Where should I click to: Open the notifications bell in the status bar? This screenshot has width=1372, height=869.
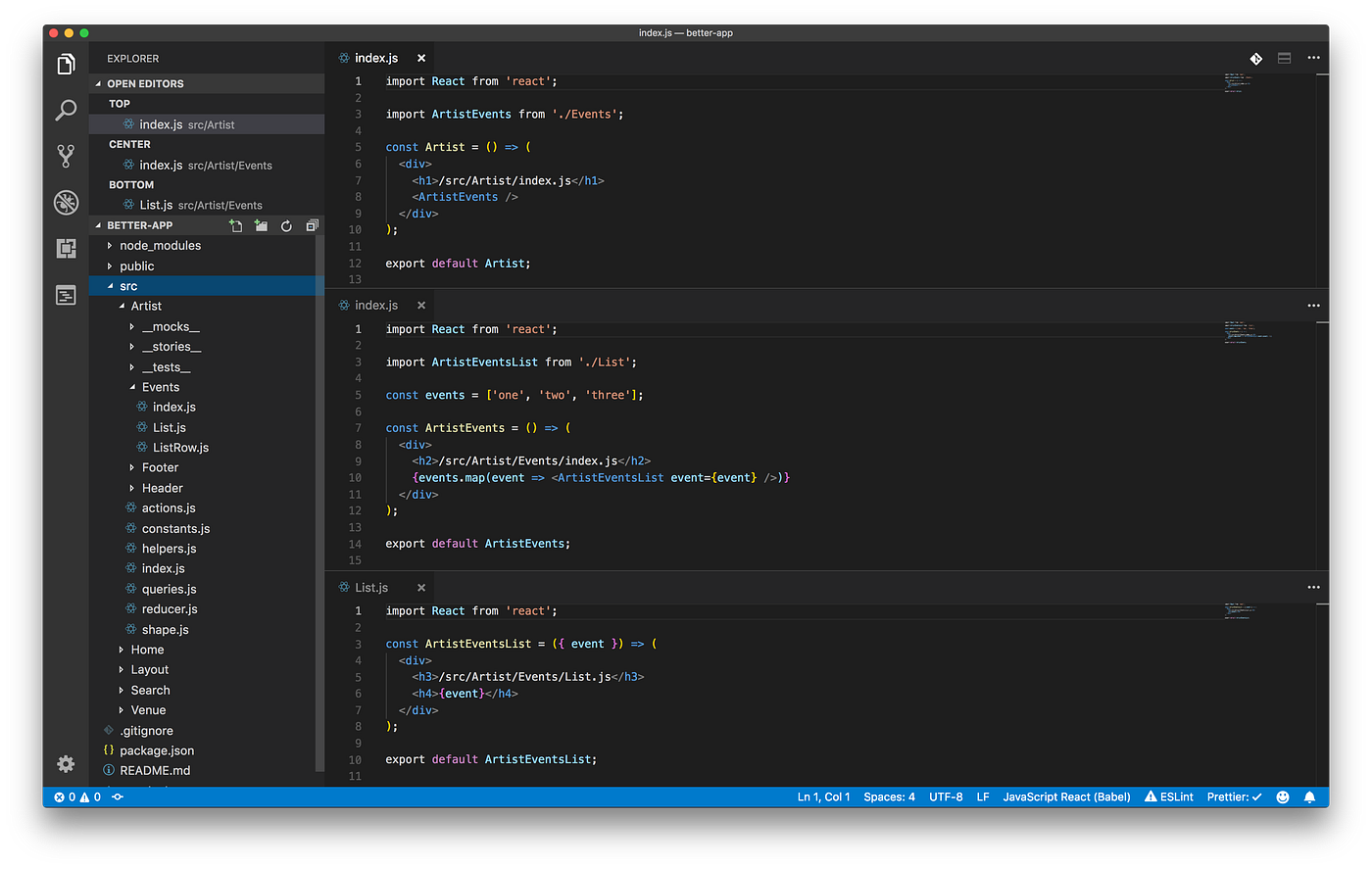tap(1310, 797)
